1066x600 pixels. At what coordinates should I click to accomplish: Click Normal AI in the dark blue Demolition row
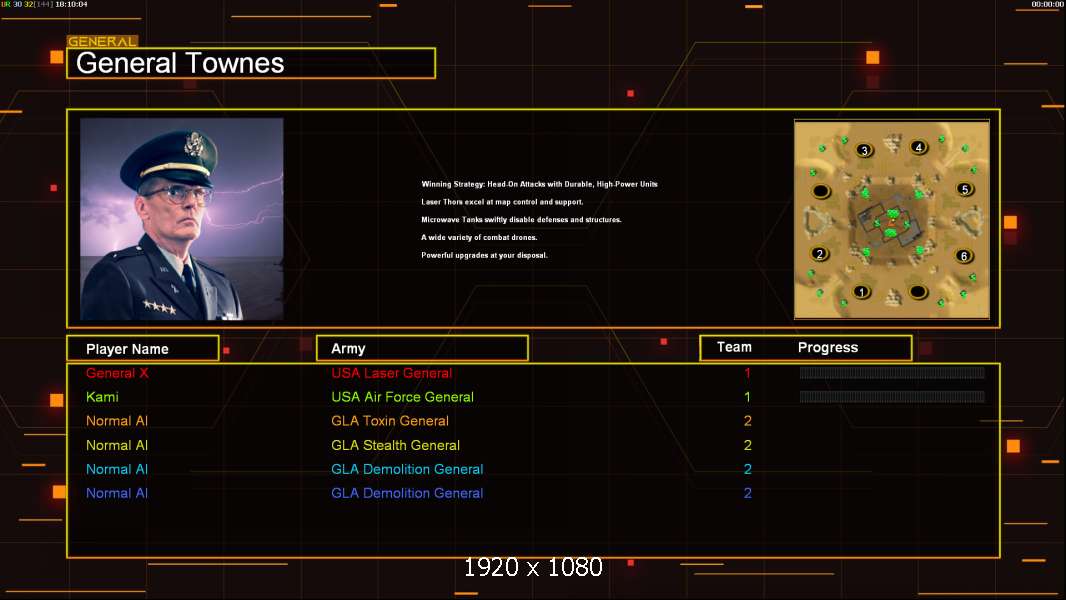(x=117, y=493)
